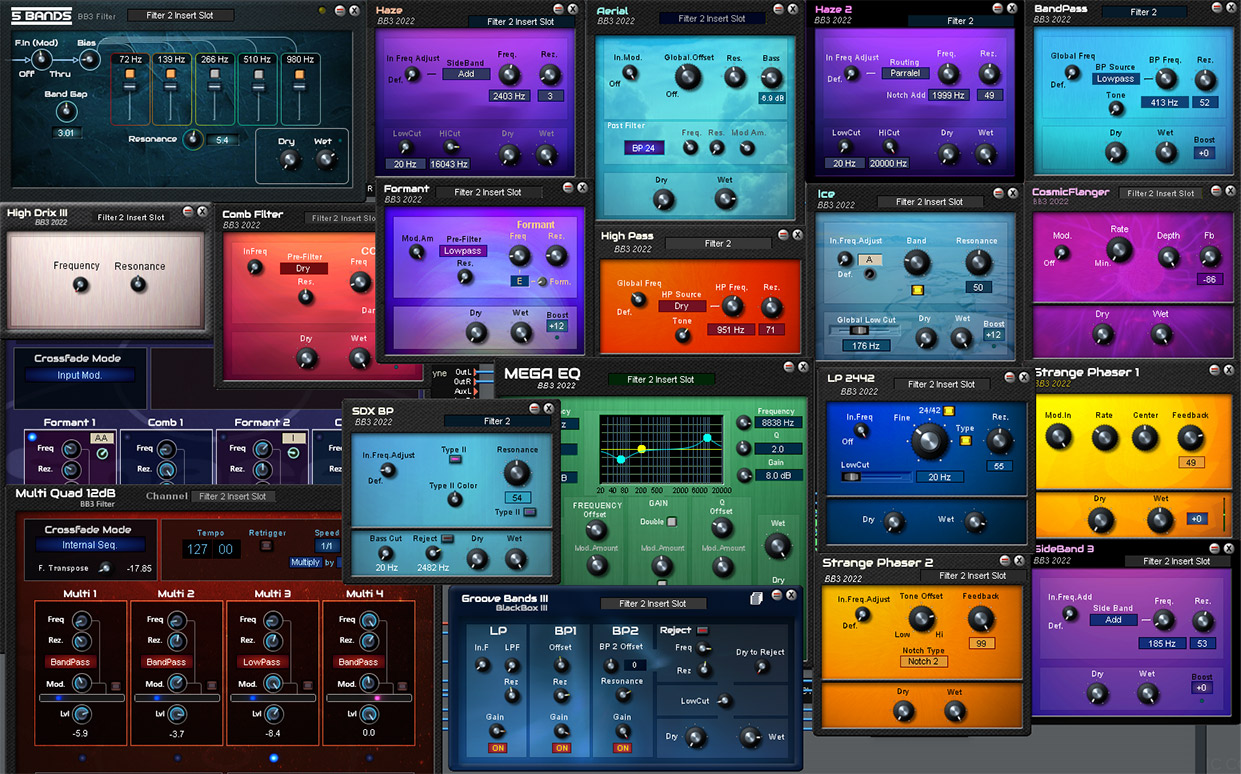Open BP Source Lowpass dropdown in BandPass
This screenshot has width=1241, height=774.
[1115, 79]
